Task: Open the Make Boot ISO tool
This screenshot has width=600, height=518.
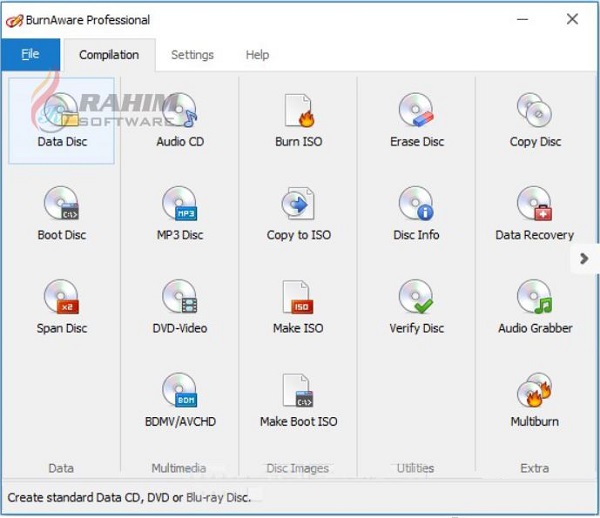Action: (298, 400)
